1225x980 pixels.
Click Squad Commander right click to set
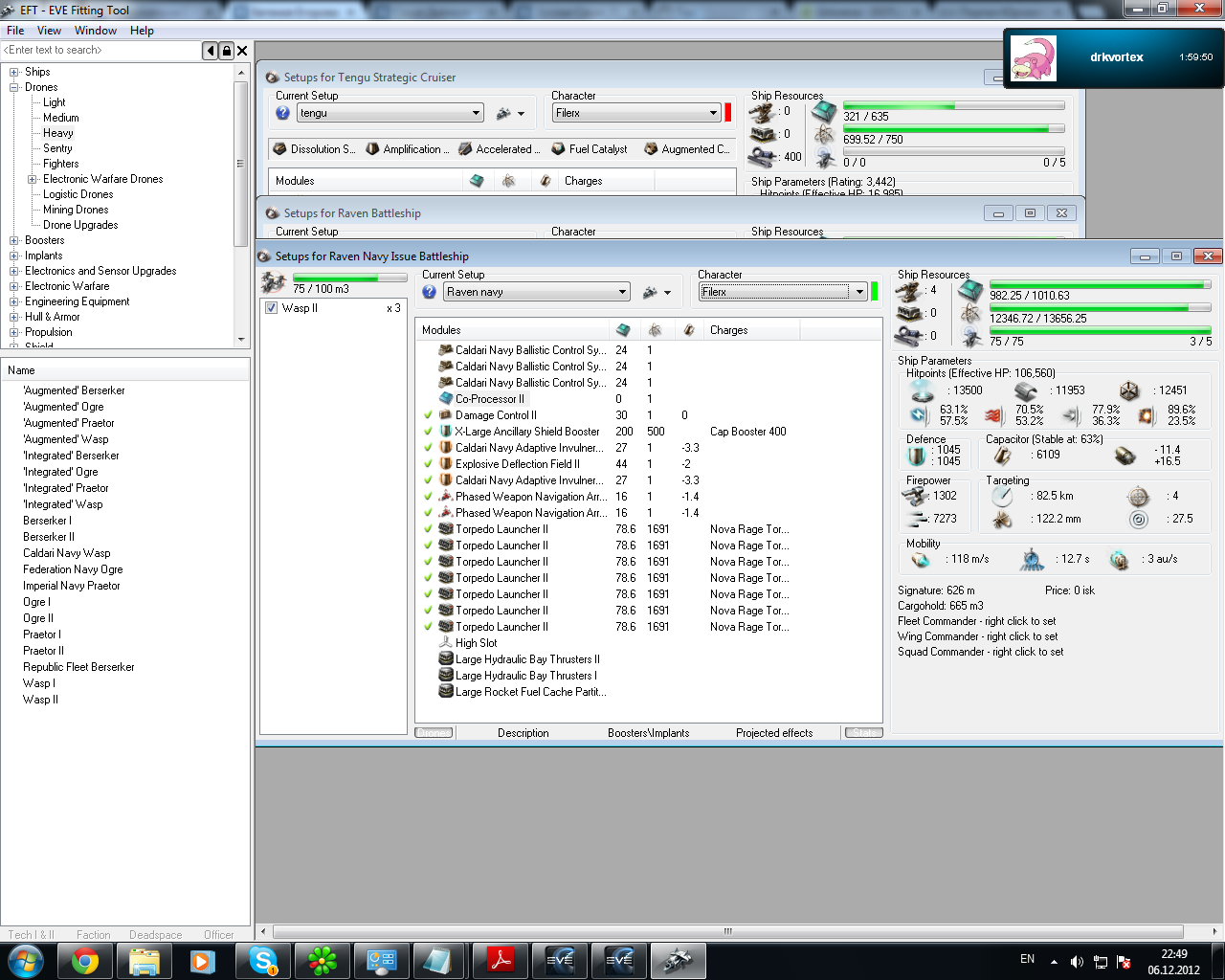pyautogui.click(x=981, y=652)
